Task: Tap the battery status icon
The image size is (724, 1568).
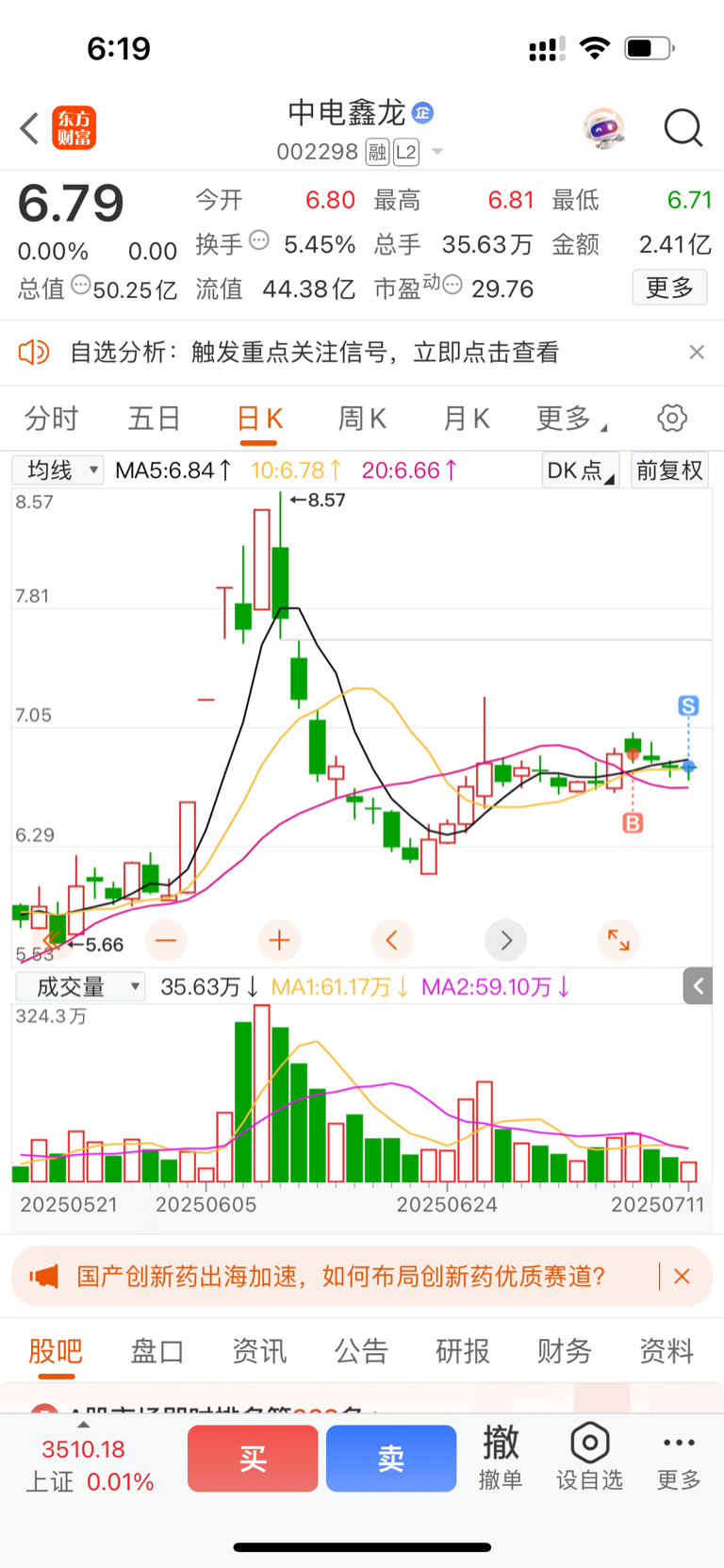Action: point(650,48)
